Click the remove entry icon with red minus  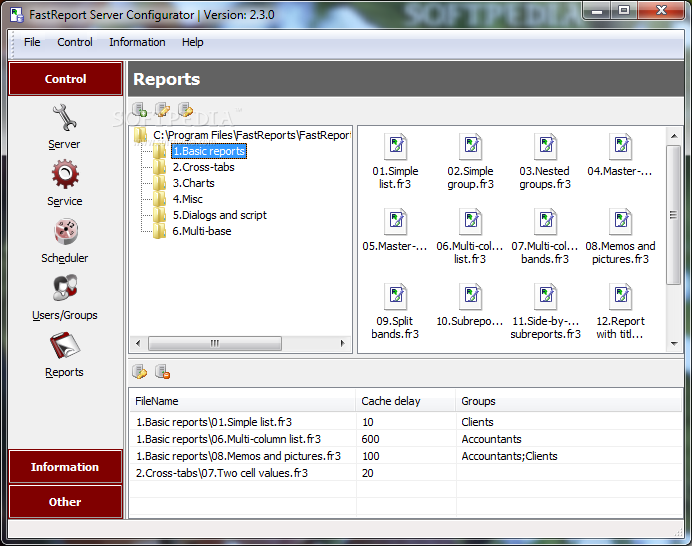(x=162, y=372)
